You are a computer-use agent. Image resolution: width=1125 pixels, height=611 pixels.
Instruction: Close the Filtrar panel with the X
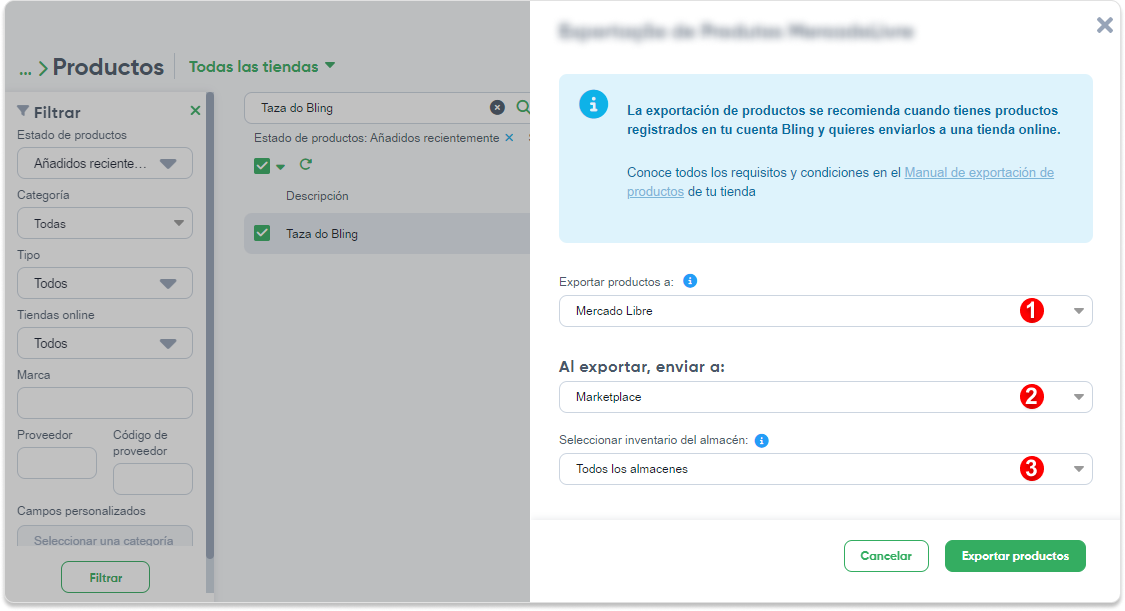195,110
